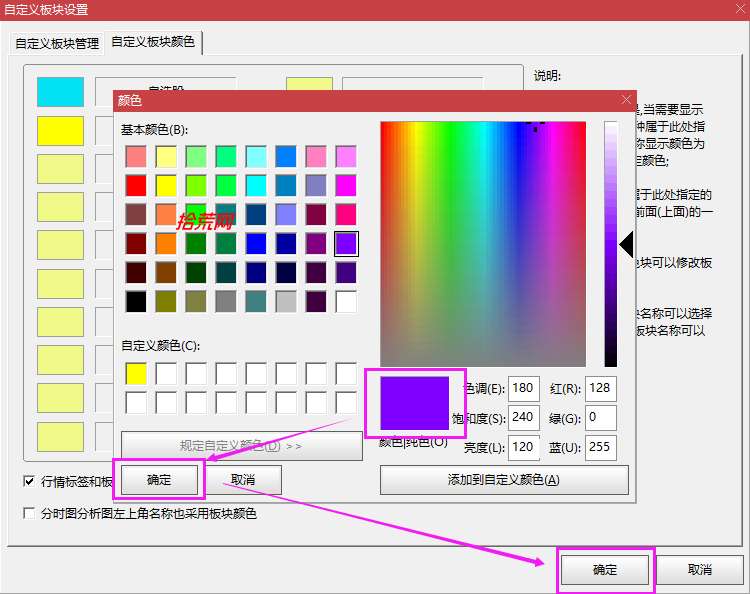Image resolution: width=750 pixels, height=594 pixels.
Task: Pick teal swatch in bottom basic row
Action: pyautogui.click(x=256, y=302)
